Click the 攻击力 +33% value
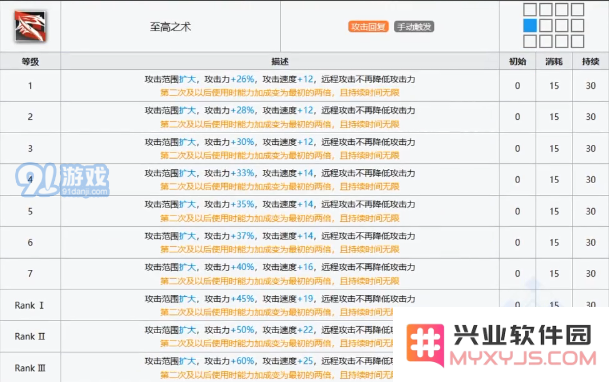The width and height of the screenshot is (609, 382). [x=243, y=173]
